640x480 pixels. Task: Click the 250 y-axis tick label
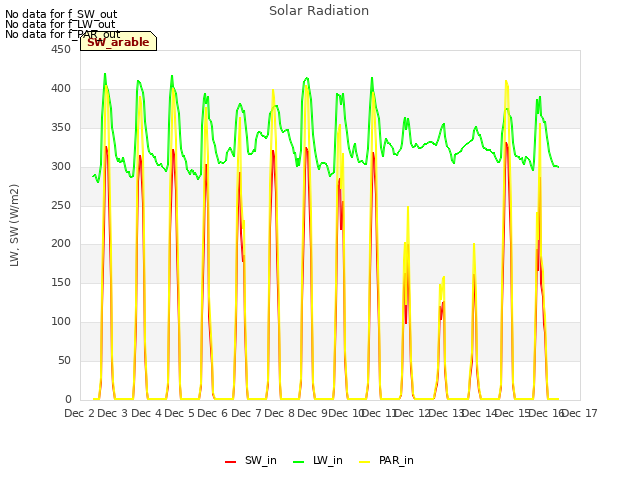click(x=61, y=205)
